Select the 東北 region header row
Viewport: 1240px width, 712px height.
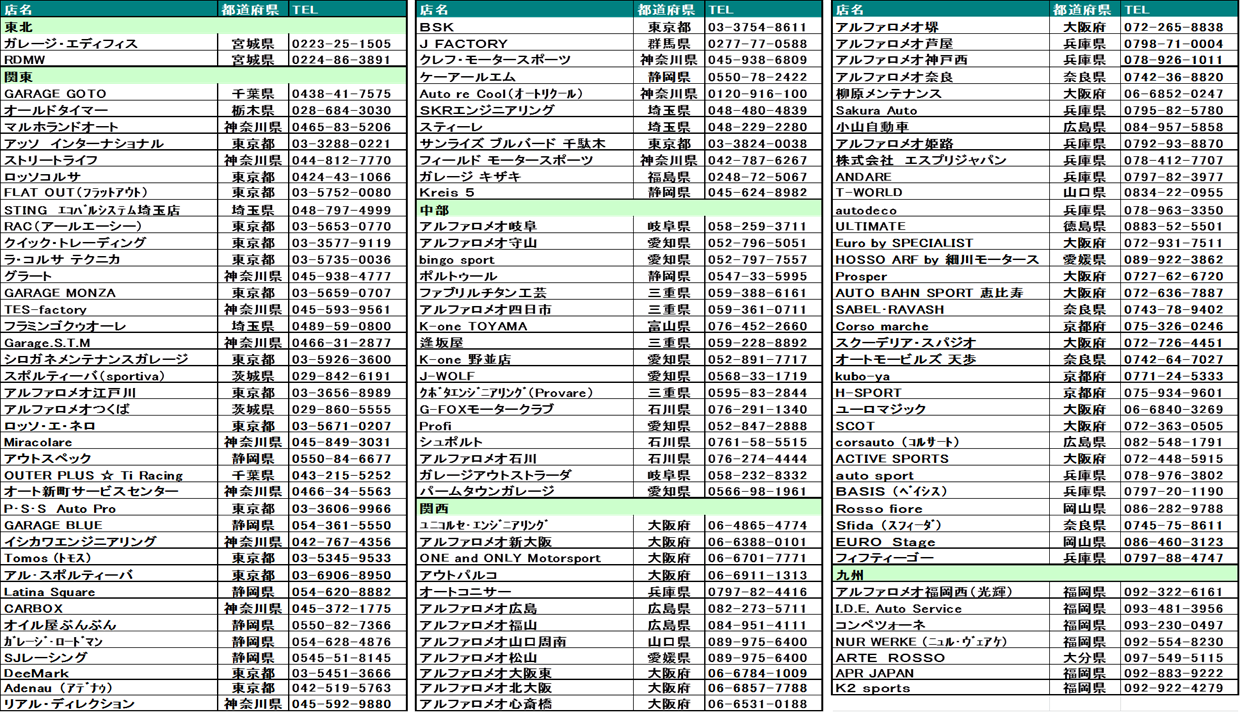(204, 27)
